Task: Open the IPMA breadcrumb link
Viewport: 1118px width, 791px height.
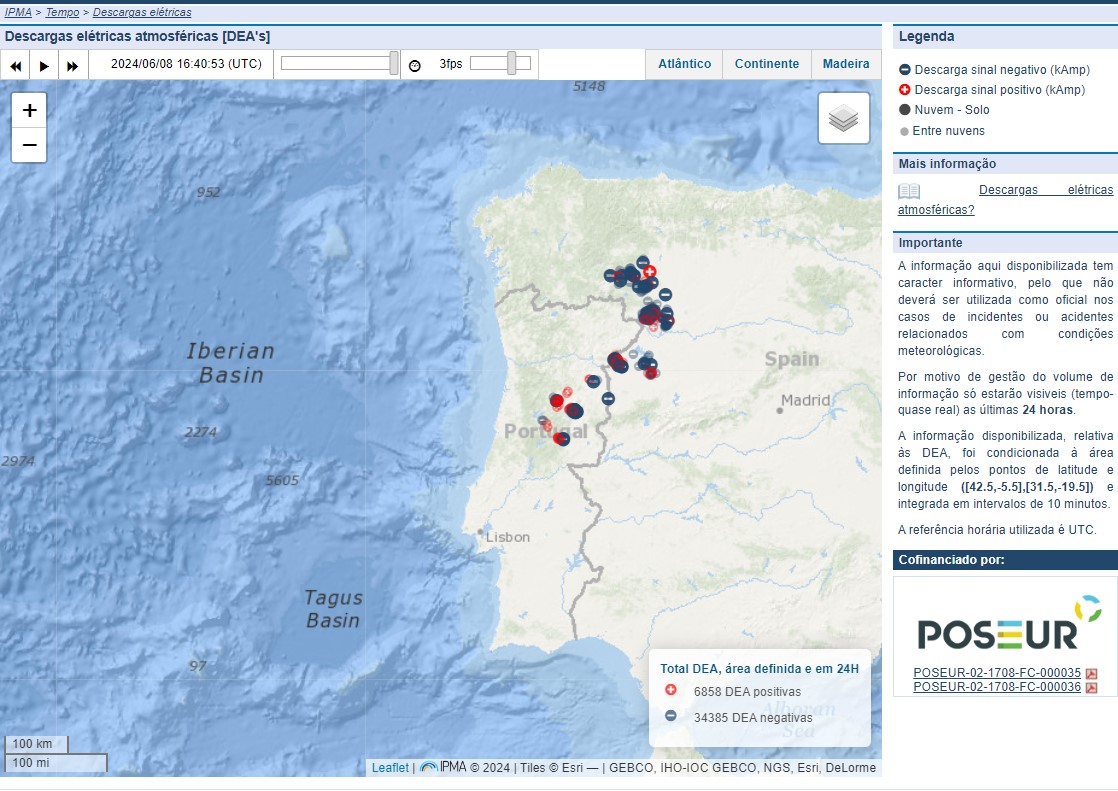Action: [x=18, y=13]
